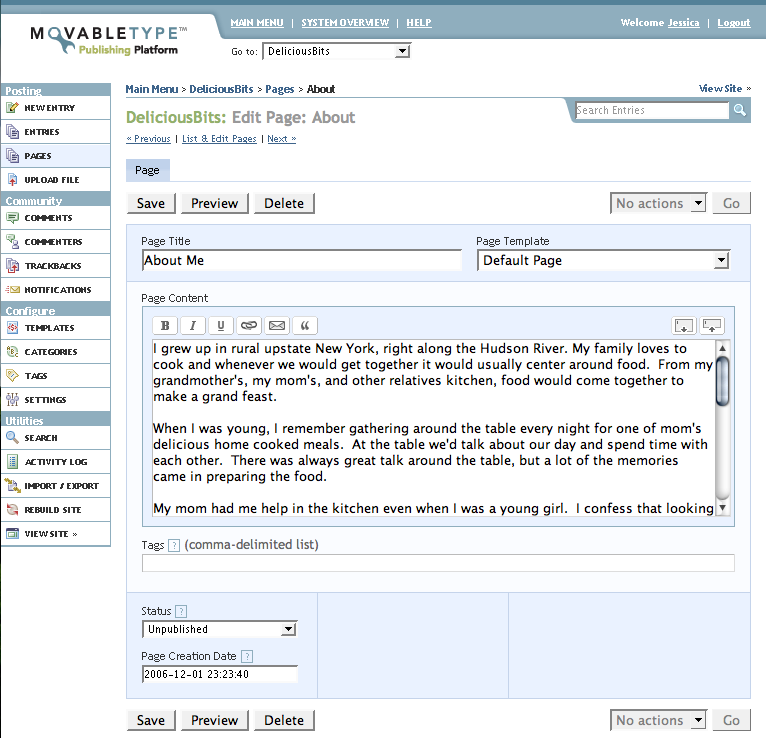
Task: Insert an email link with the envelope icon
Action: (277, 325)
